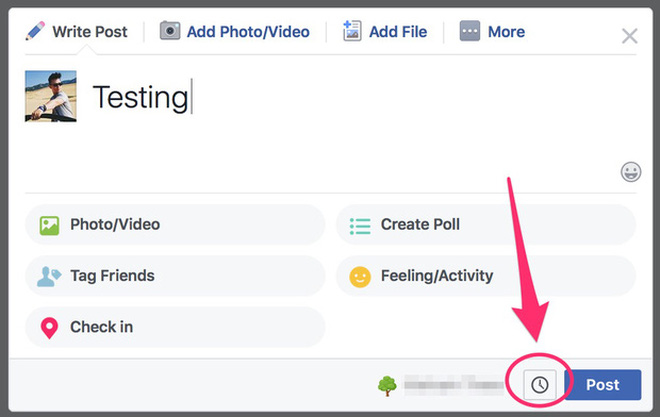This screenshot has width=660, height=417.
Task: Click the three-dots icon next to More
Action: point(470,31)
